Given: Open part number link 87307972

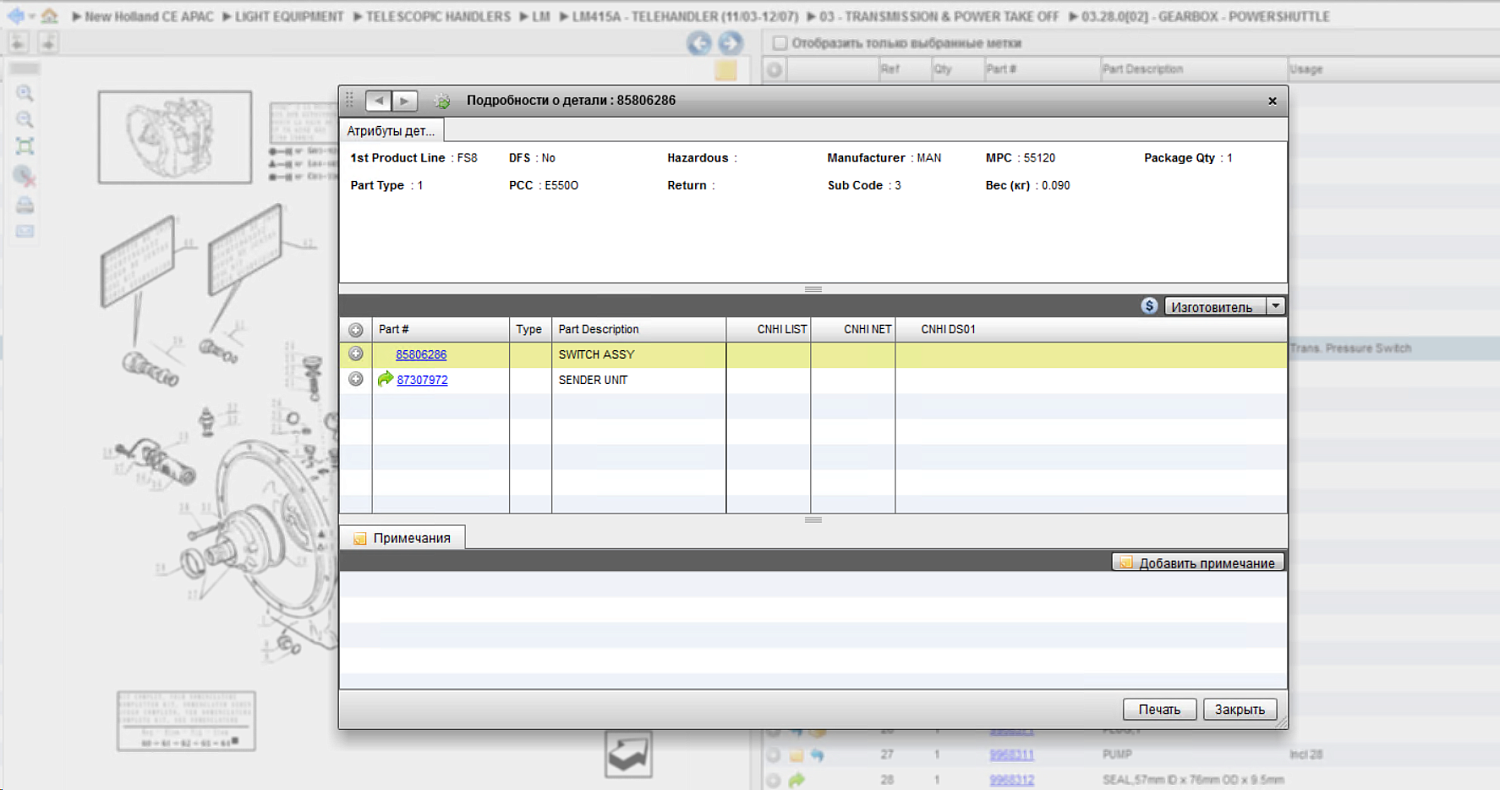Looking at the screenshot, I should pos(422,380).
